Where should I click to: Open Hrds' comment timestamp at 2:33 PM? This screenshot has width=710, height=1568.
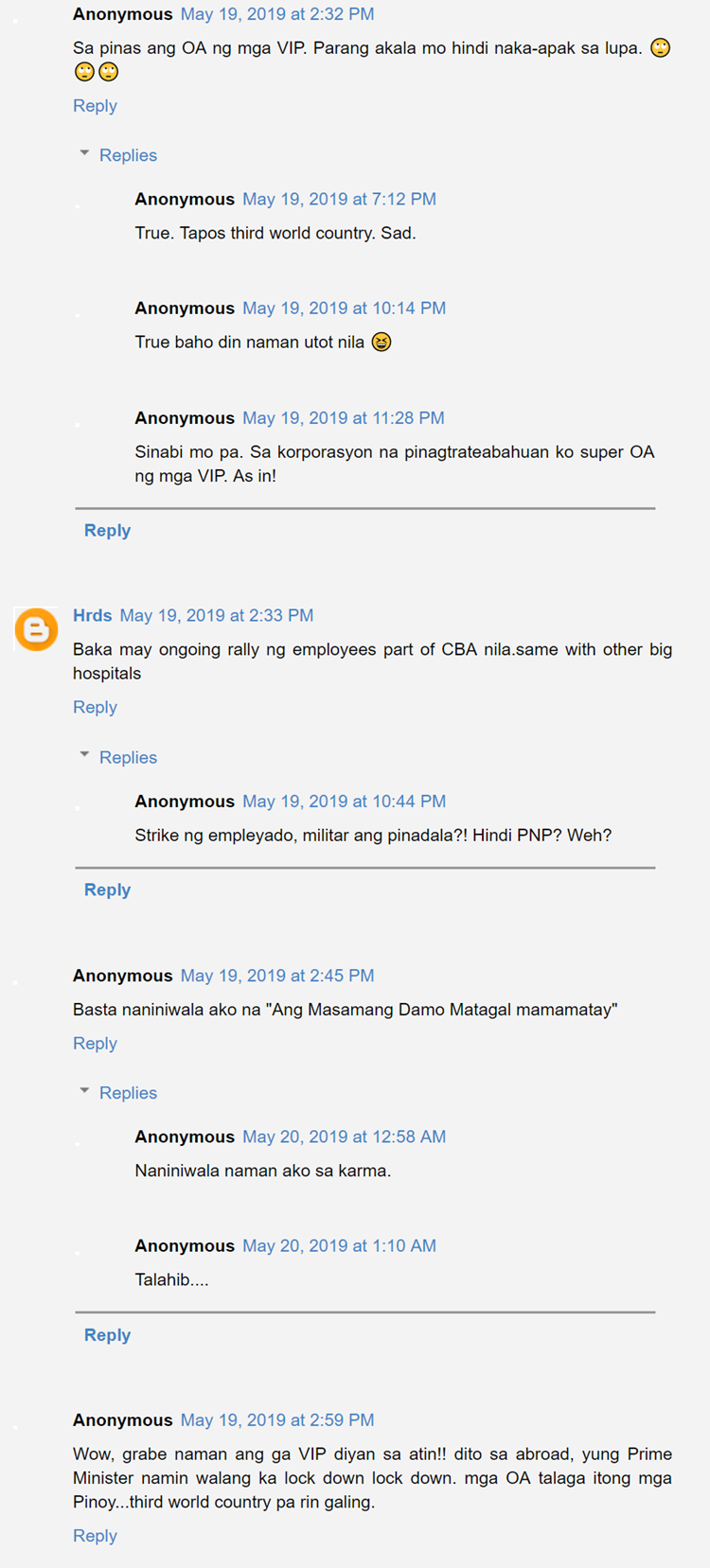(x=217, y=615)
